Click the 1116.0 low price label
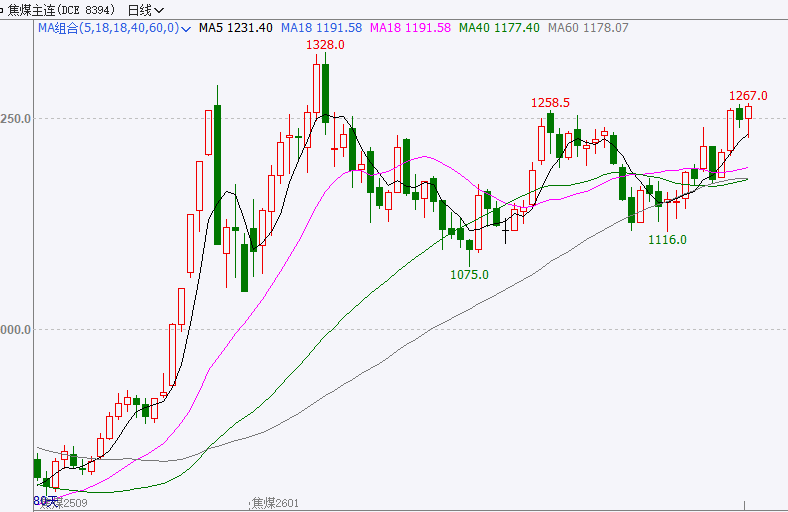The height and width of the screenshot is (512, 788). 667,240
